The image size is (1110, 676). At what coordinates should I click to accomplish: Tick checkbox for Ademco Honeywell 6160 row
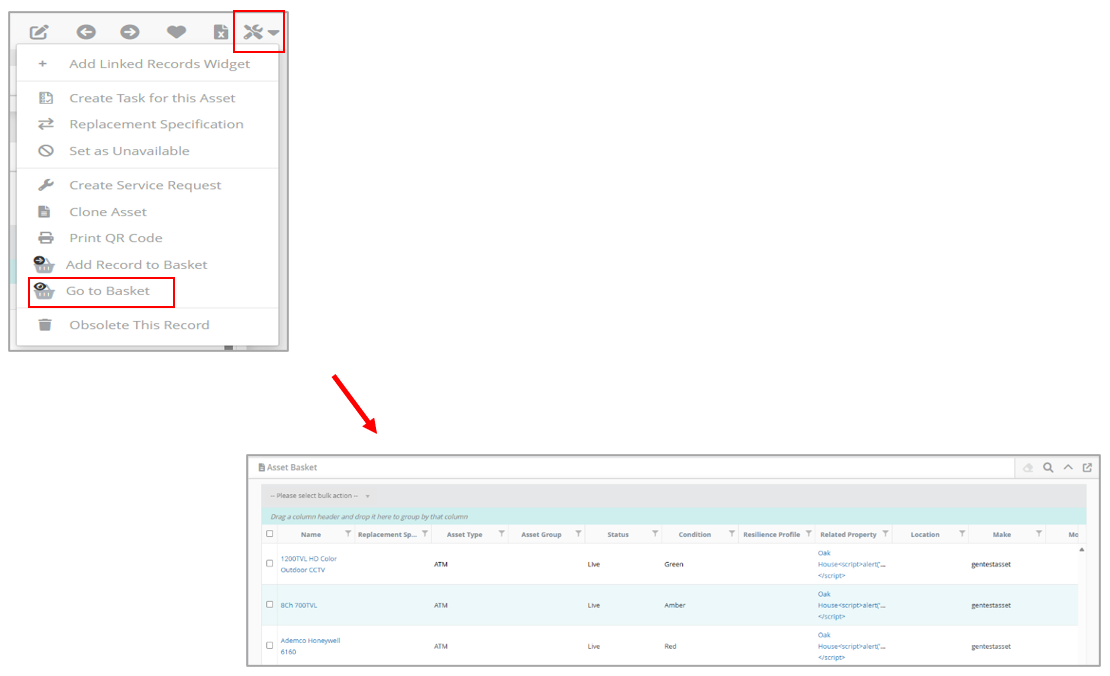pos(269,646)
